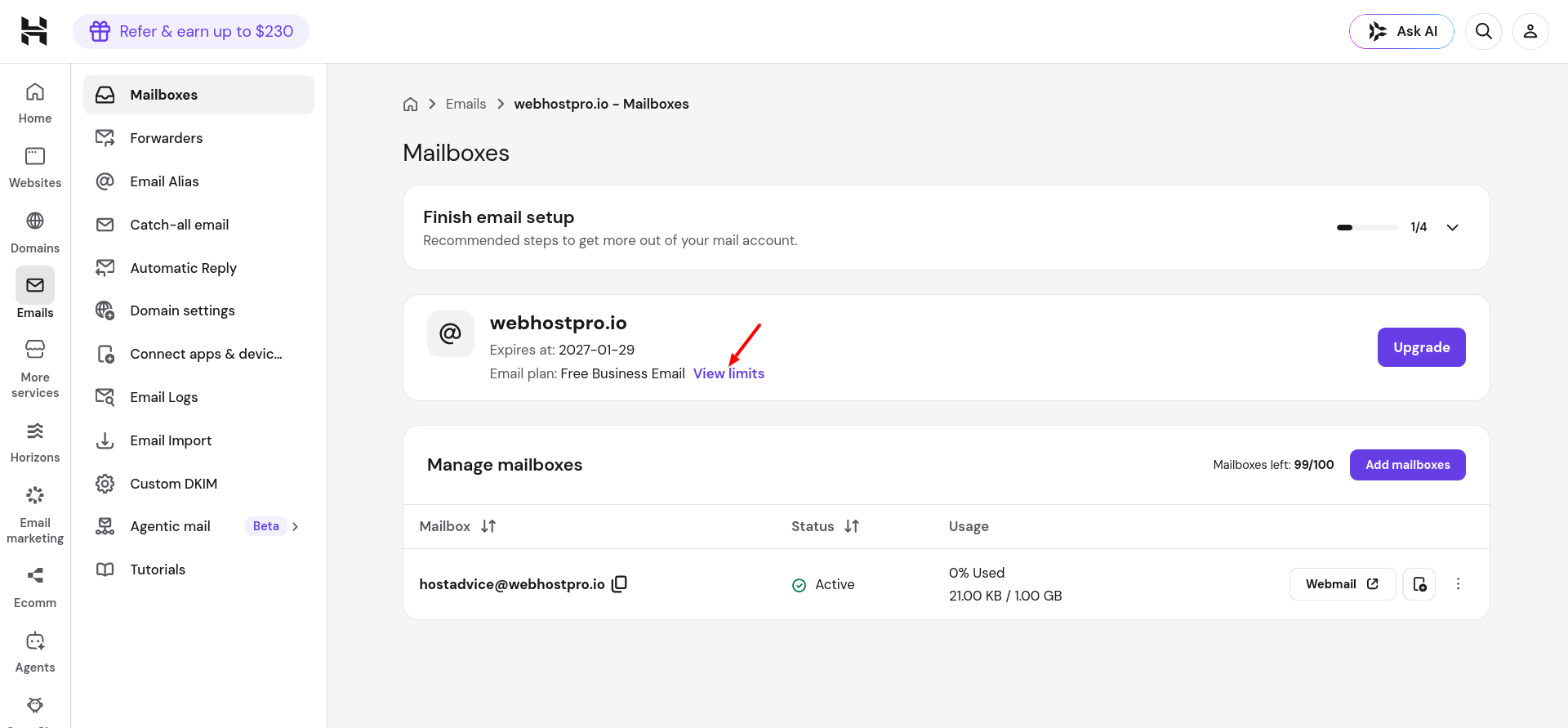Screen dimensions: 1568x728
Task: Click the 1/4 setup progress bar
Action: pos(1367,227)
